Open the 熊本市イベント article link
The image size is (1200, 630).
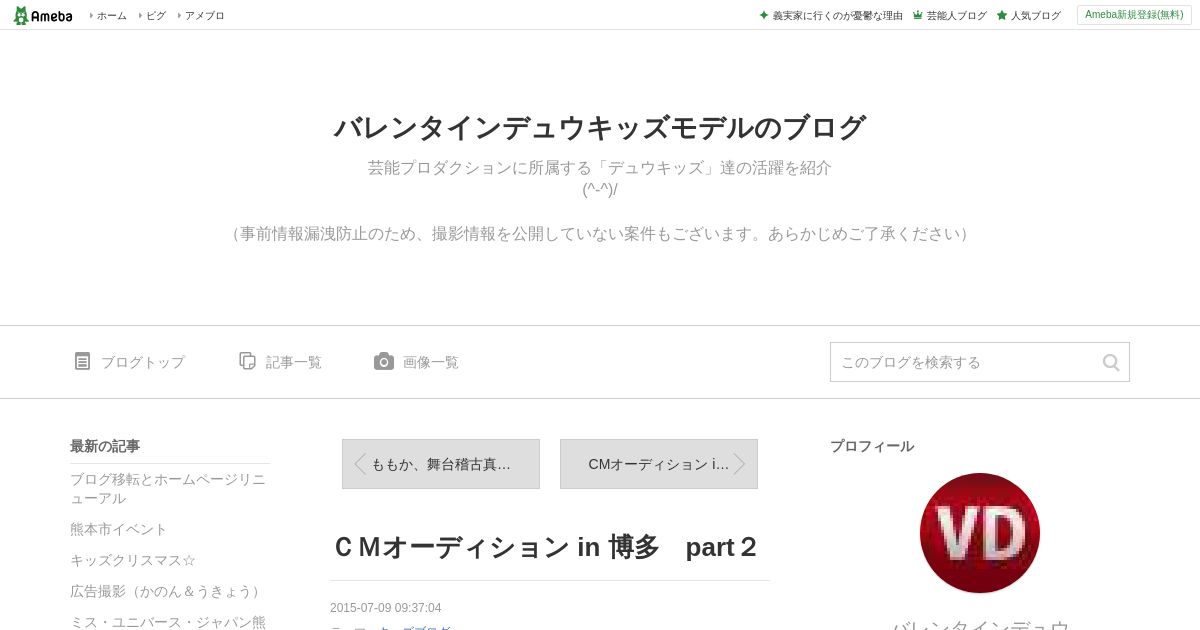click(119, 529)
